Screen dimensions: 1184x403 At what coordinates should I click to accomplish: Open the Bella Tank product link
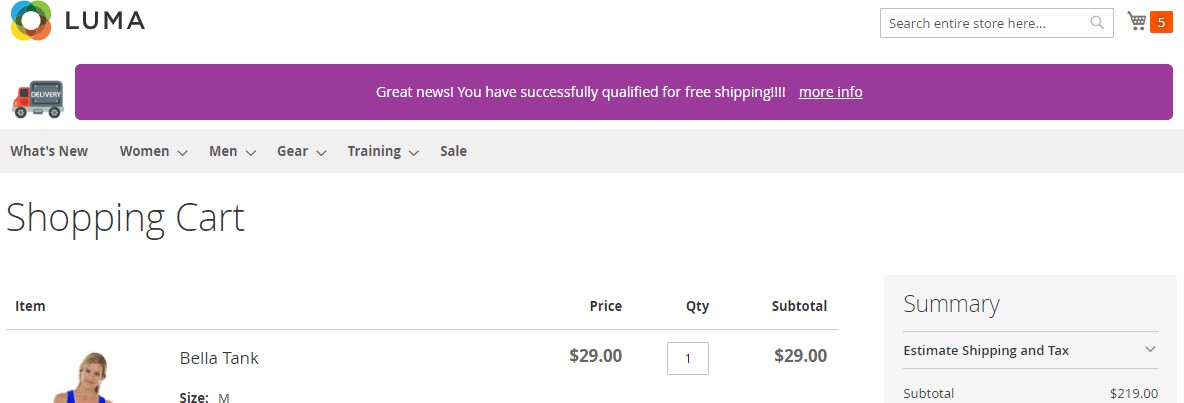pos(219,358)
